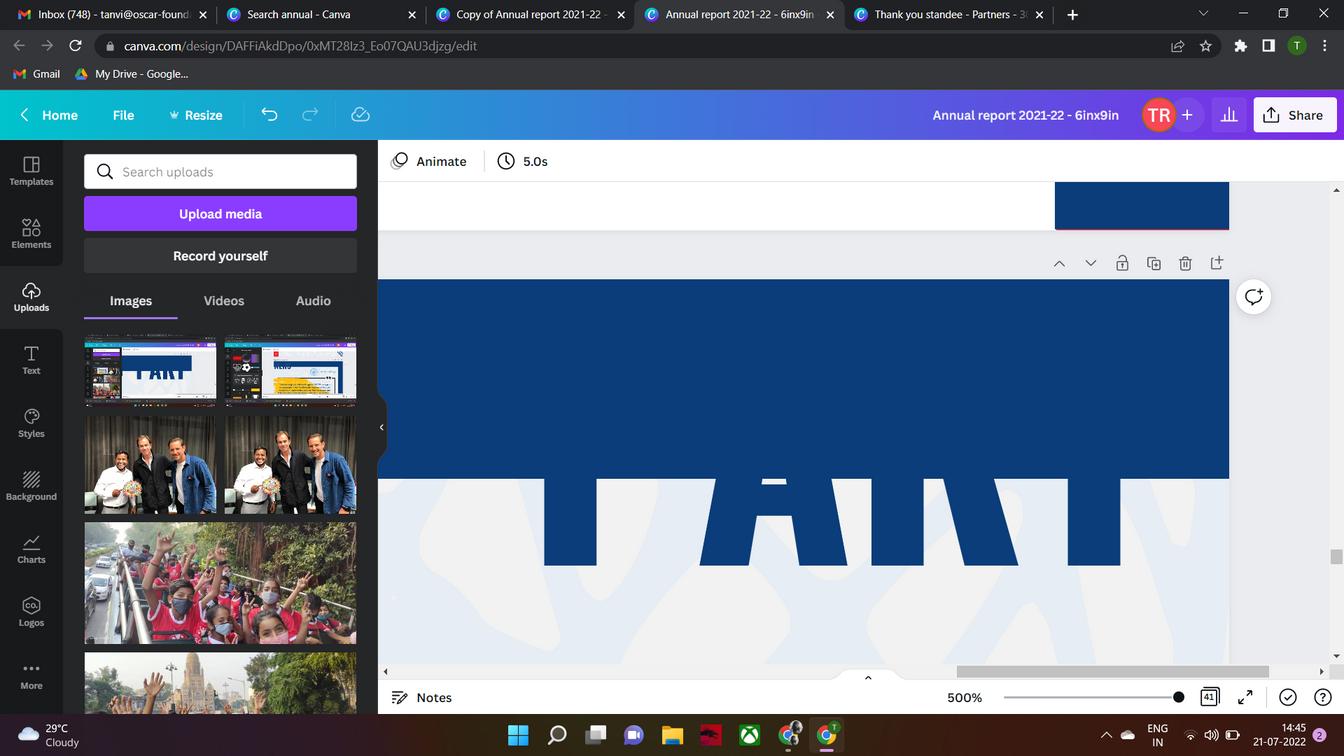The width and height of the screenshot is (1344, 756).
Task: Select the first three-men photo upload
Action: tap(150, 465)
